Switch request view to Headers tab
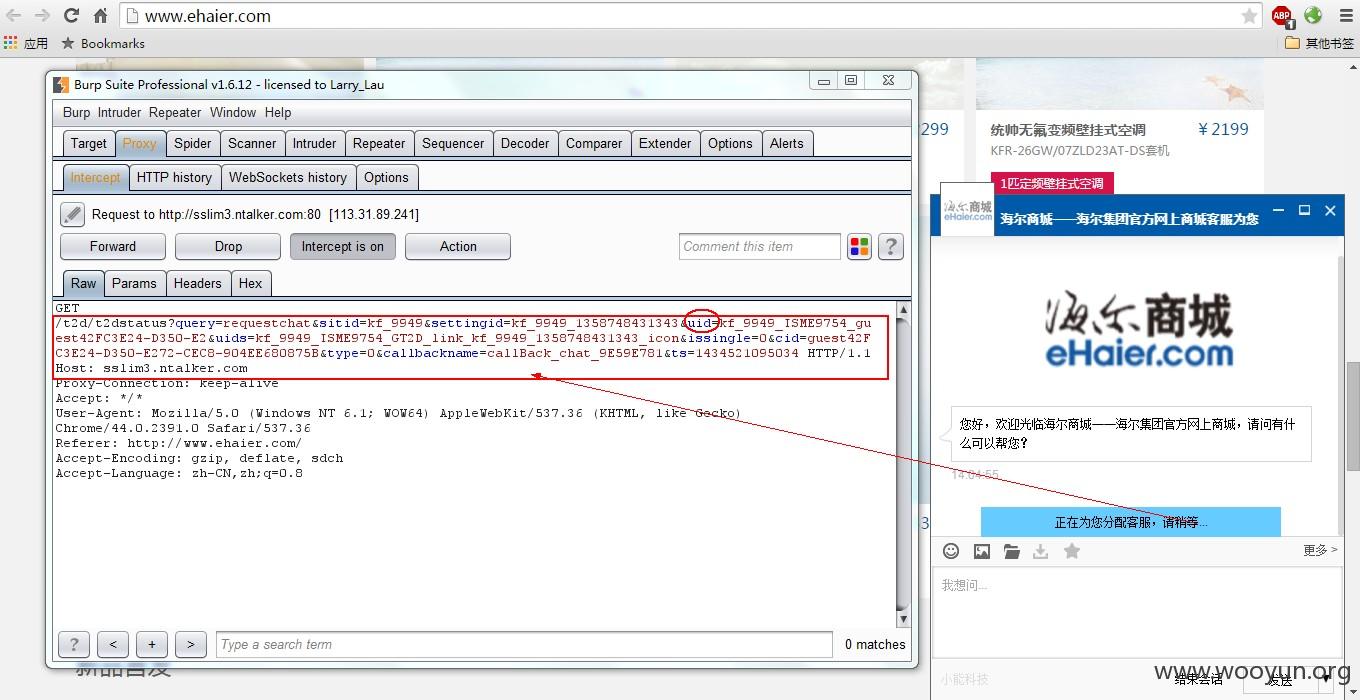 tap(198, 284)
